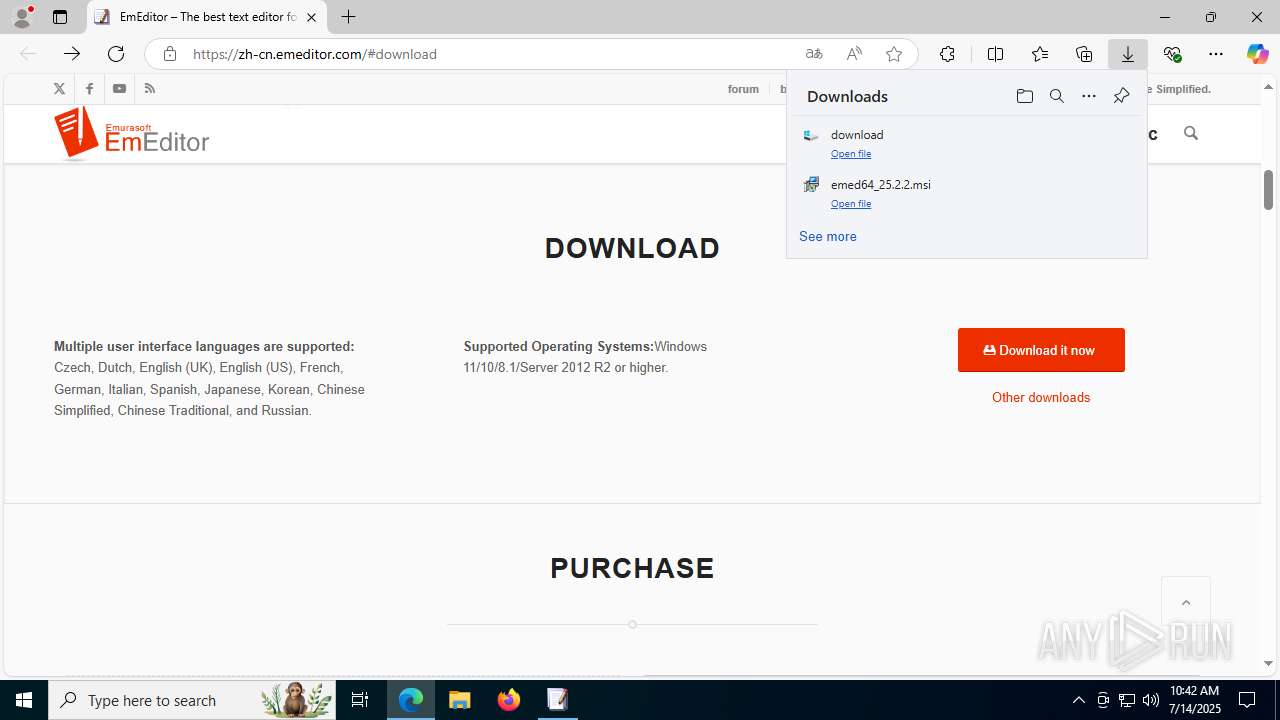Image resolution: width=1280 pixels, height=720 pixels.
Task: Launch Firefox from the taskbar
Action: point(509,700)
